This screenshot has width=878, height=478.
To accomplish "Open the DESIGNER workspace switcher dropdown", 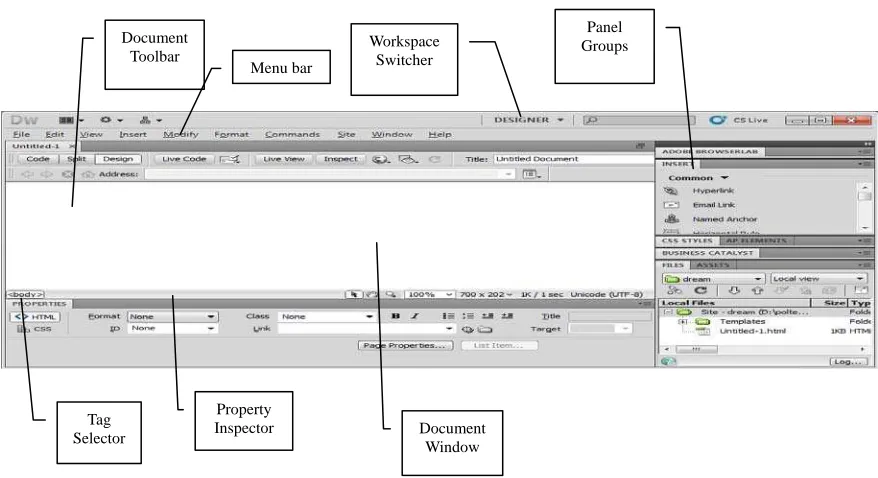I will coord(528,120).
